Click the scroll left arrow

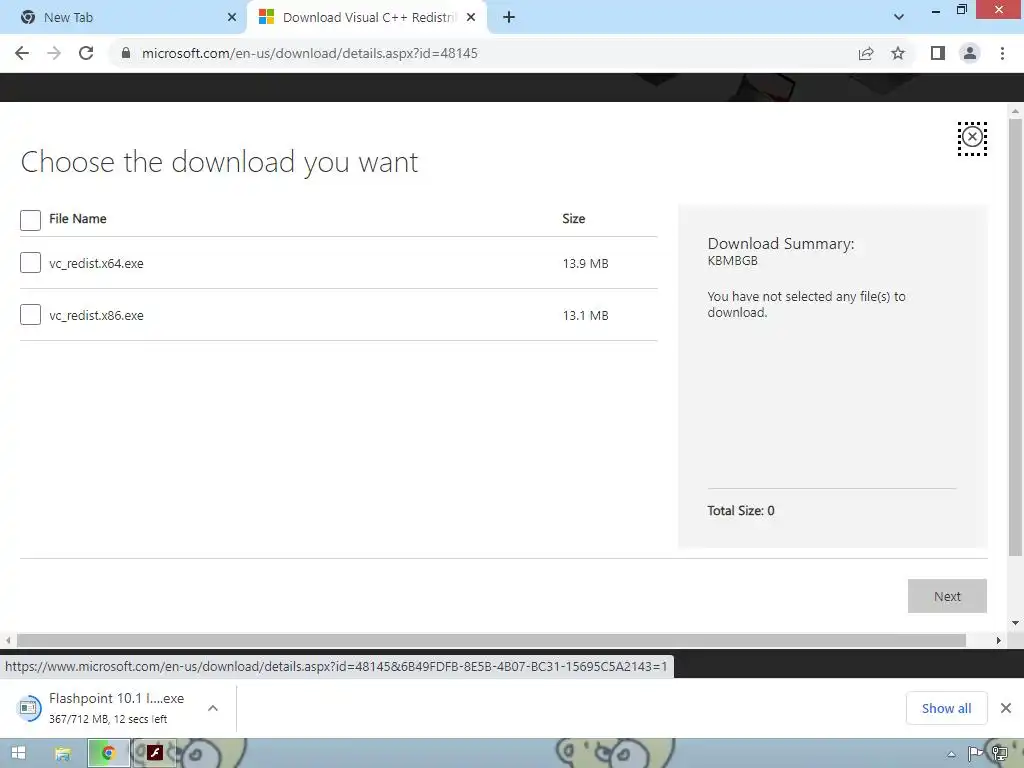(x=8, y=641)
